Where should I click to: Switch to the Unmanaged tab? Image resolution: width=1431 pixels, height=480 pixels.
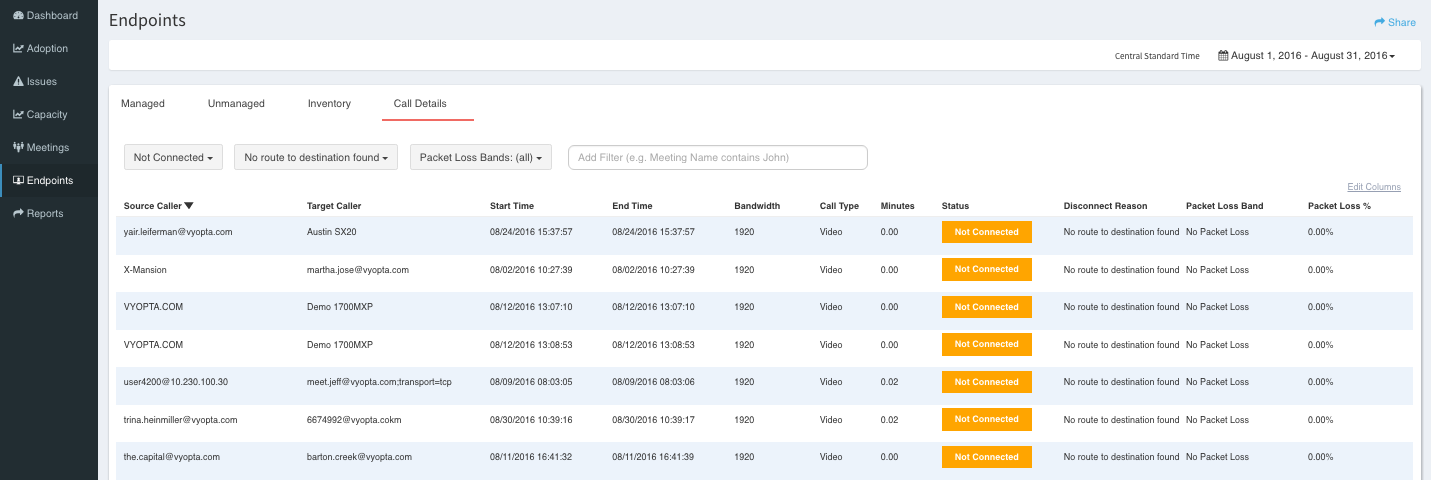tap(236, 103)
